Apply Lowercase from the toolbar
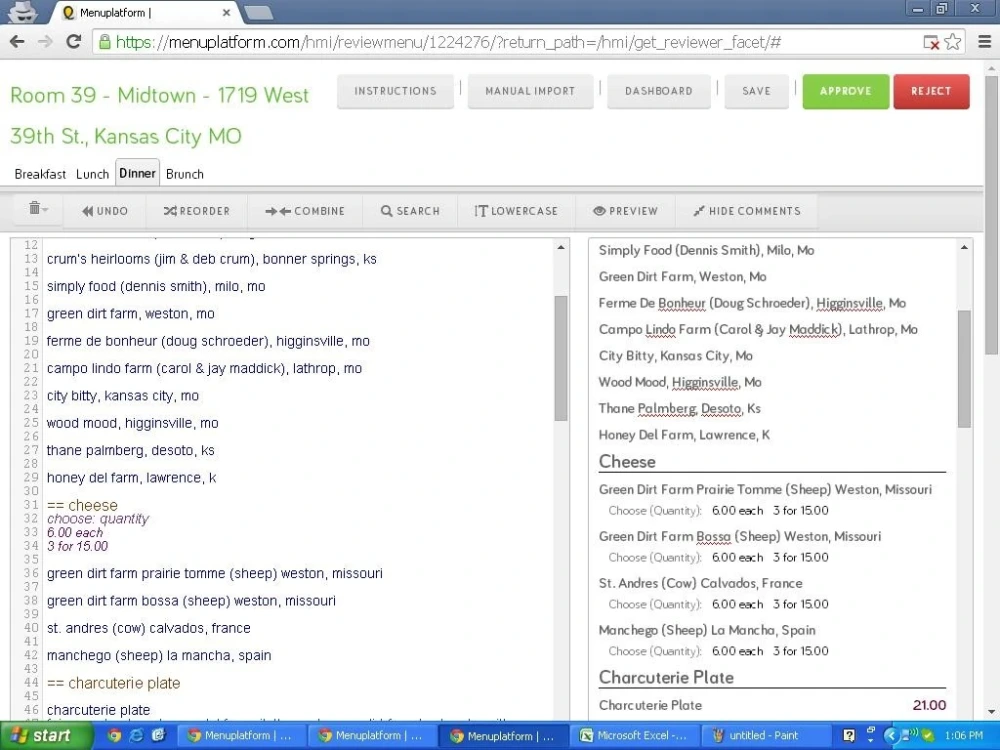Screen dimensions: 1000x750 tap(516, 211)
